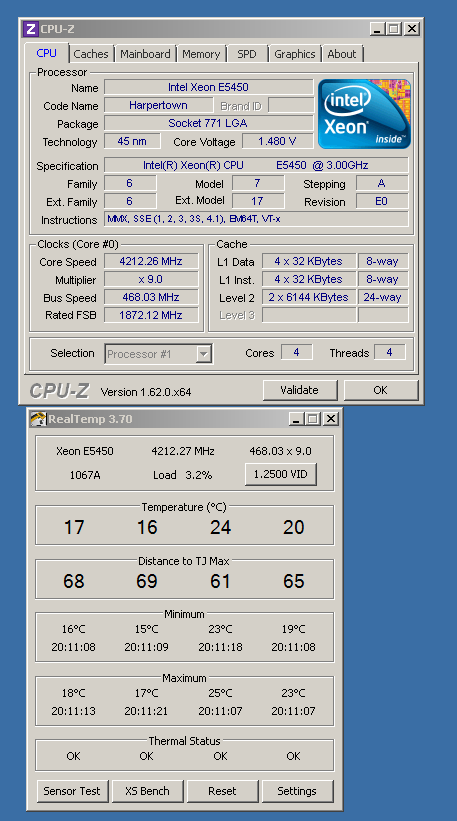Click the maximum timestamp 20:11:21
The height and width of the screenshot is (821, 457).
147,711
